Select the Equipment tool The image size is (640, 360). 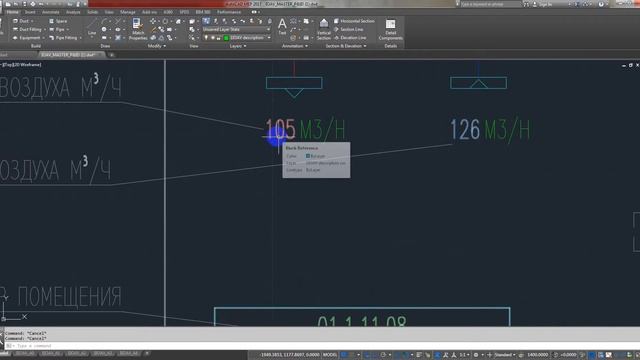pos(26,38)
